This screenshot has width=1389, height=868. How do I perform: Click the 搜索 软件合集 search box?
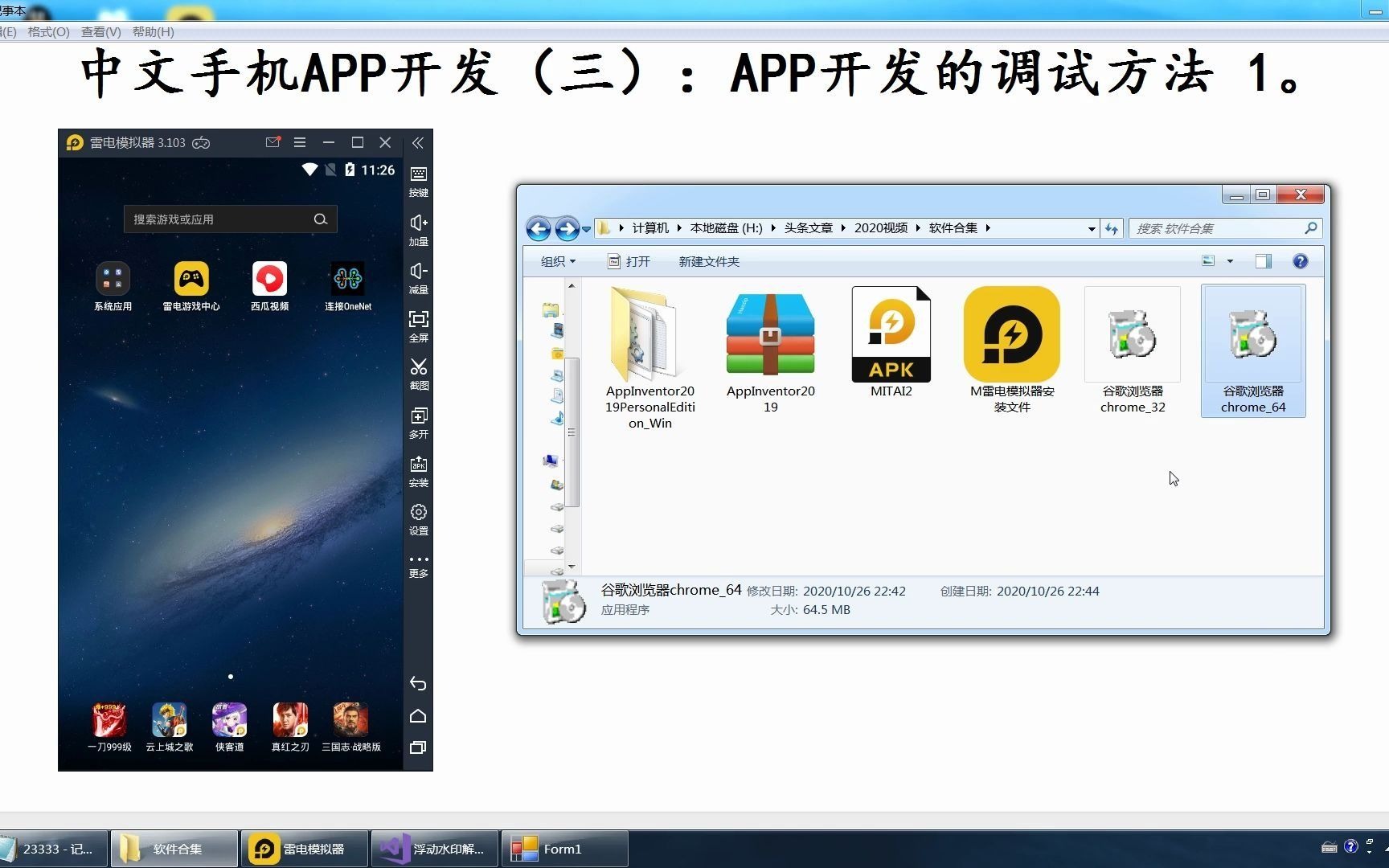coord(1225,228)
